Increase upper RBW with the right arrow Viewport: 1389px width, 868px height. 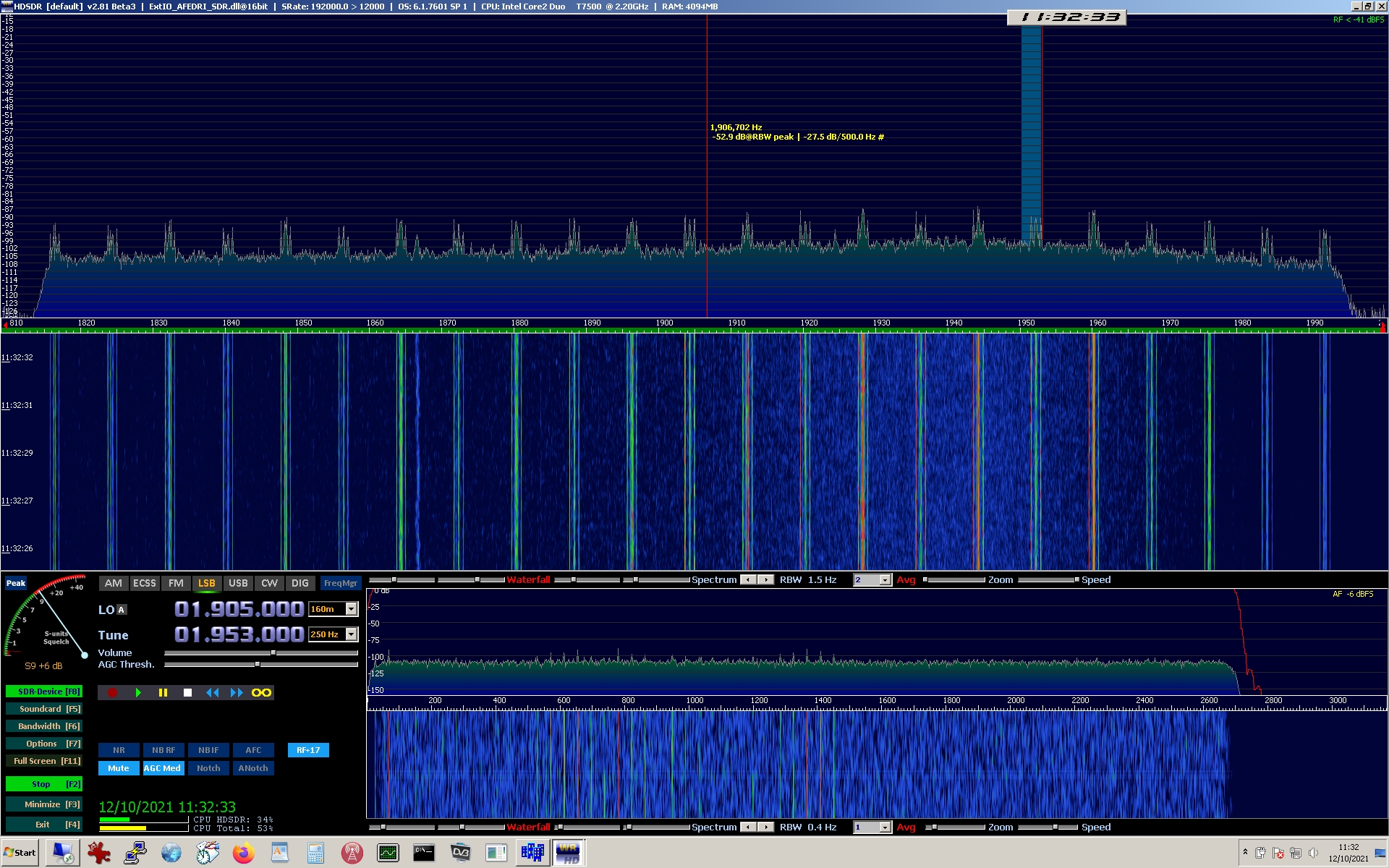(x=765, y=580)
